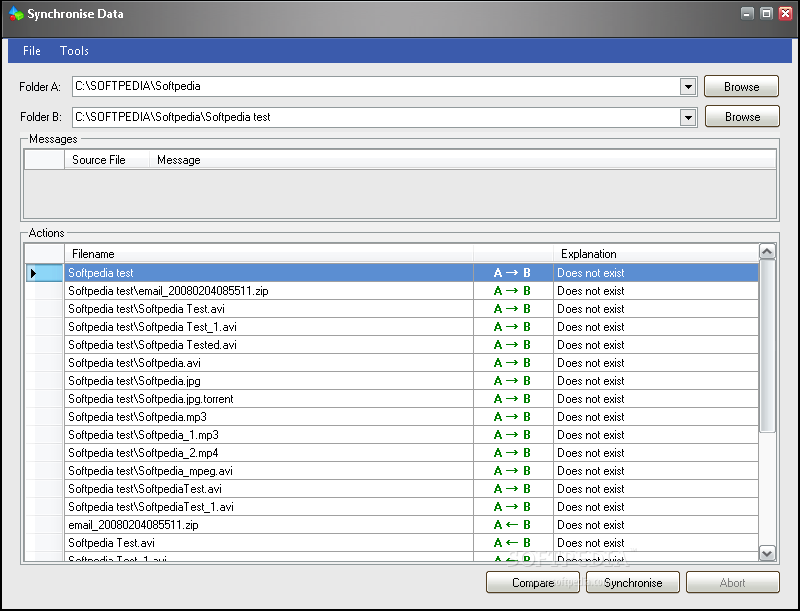Click A→B direction icon for Softpedia.jpg.torrent
The image size is (800, 611).
[512, 399]
